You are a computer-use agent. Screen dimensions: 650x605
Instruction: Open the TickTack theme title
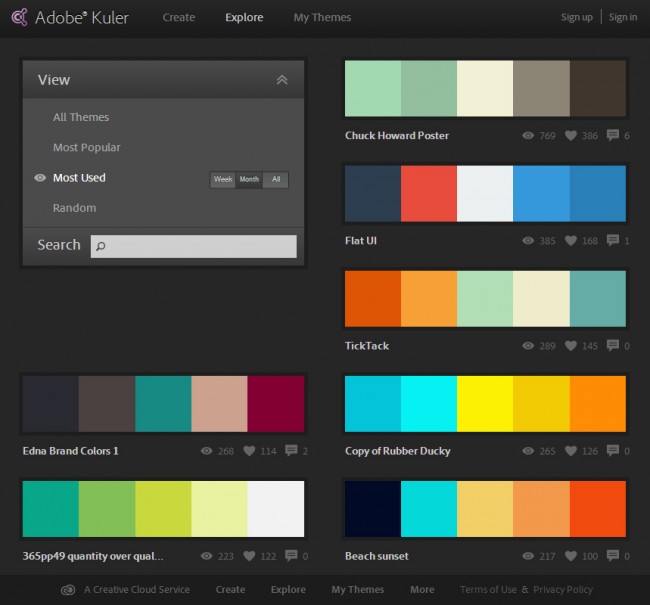(x=367, y=346)
